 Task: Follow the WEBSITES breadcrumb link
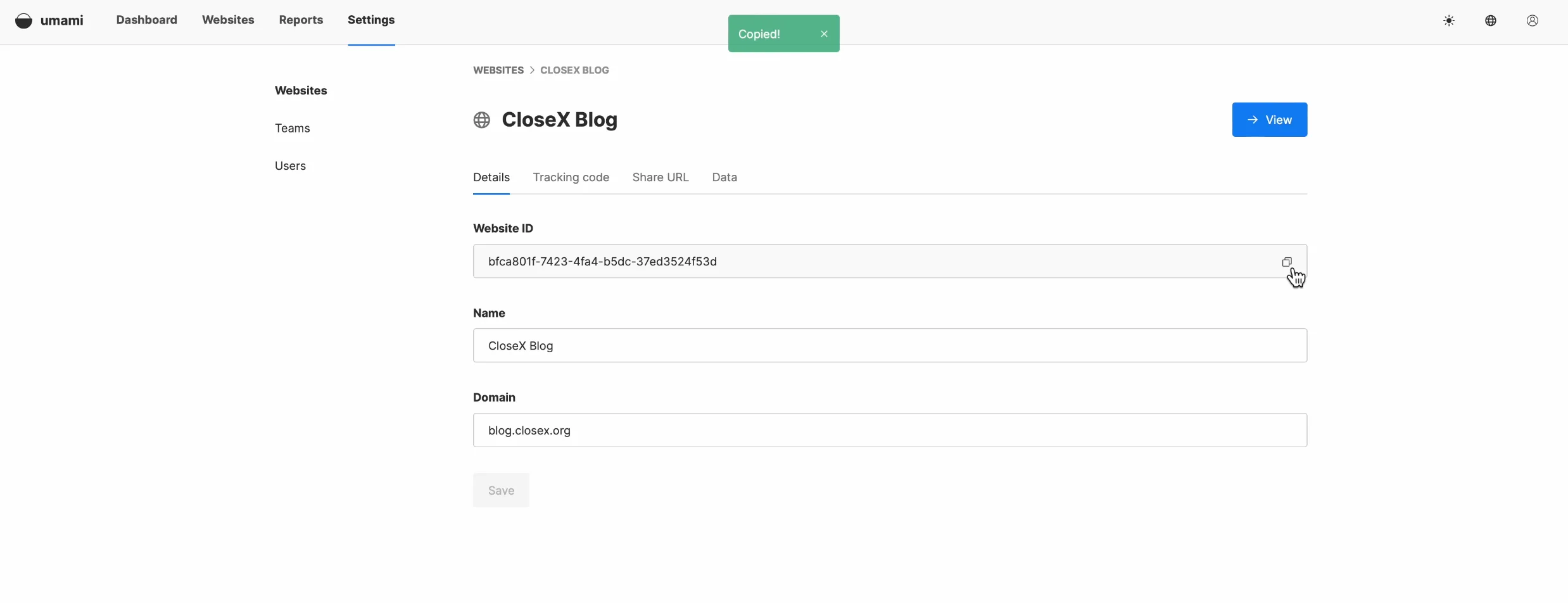coord(498,70)
